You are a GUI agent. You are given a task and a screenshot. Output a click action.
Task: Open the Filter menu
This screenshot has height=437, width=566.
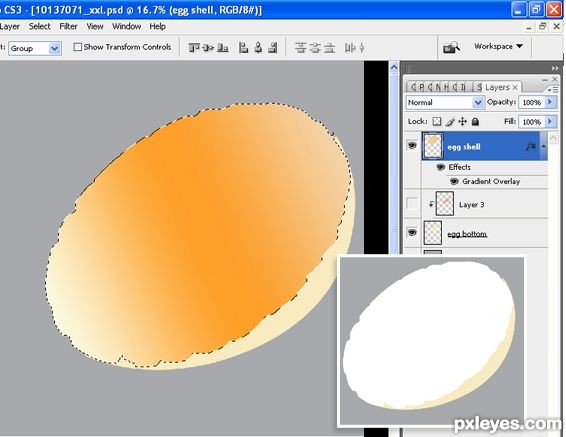[x=68, y=26]
